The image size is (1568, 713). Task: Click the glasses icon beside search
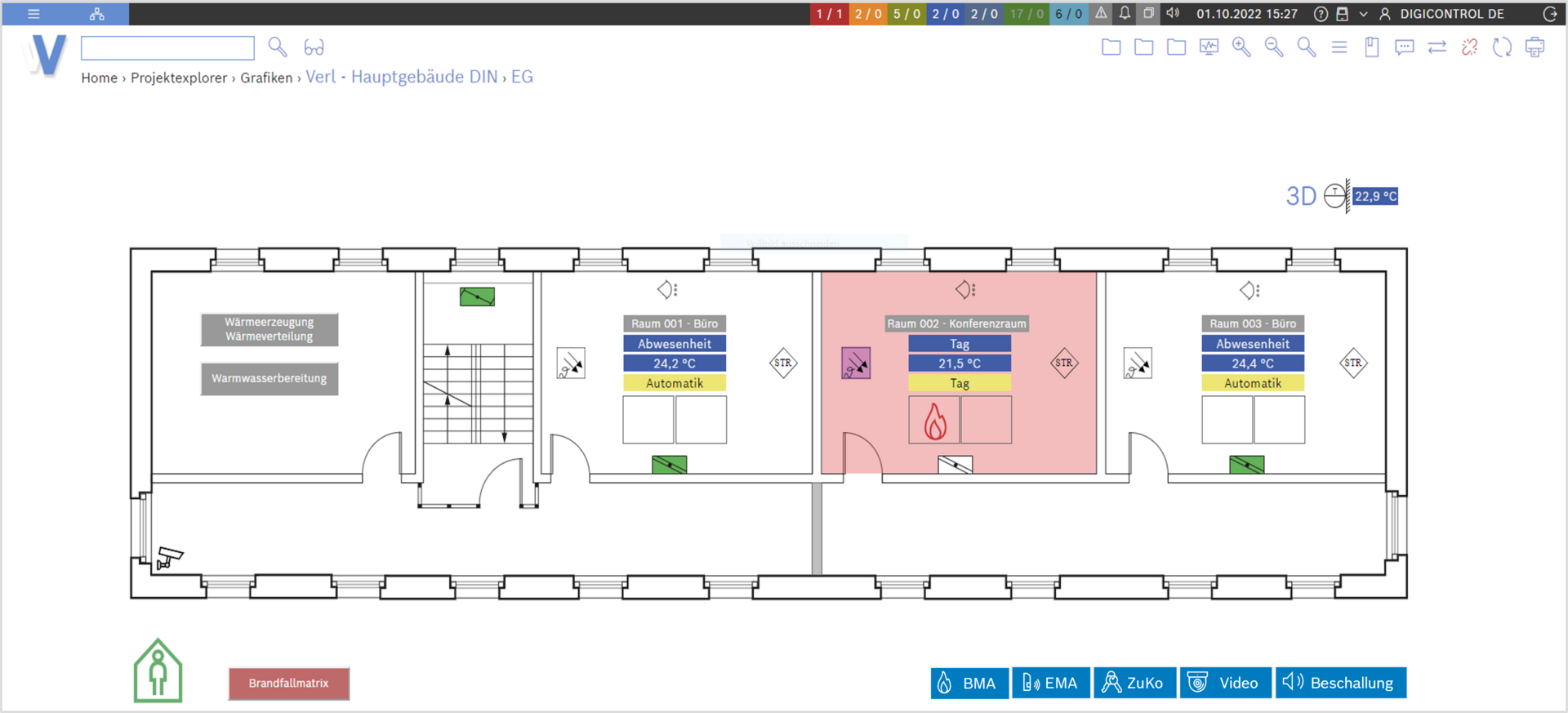314,47
